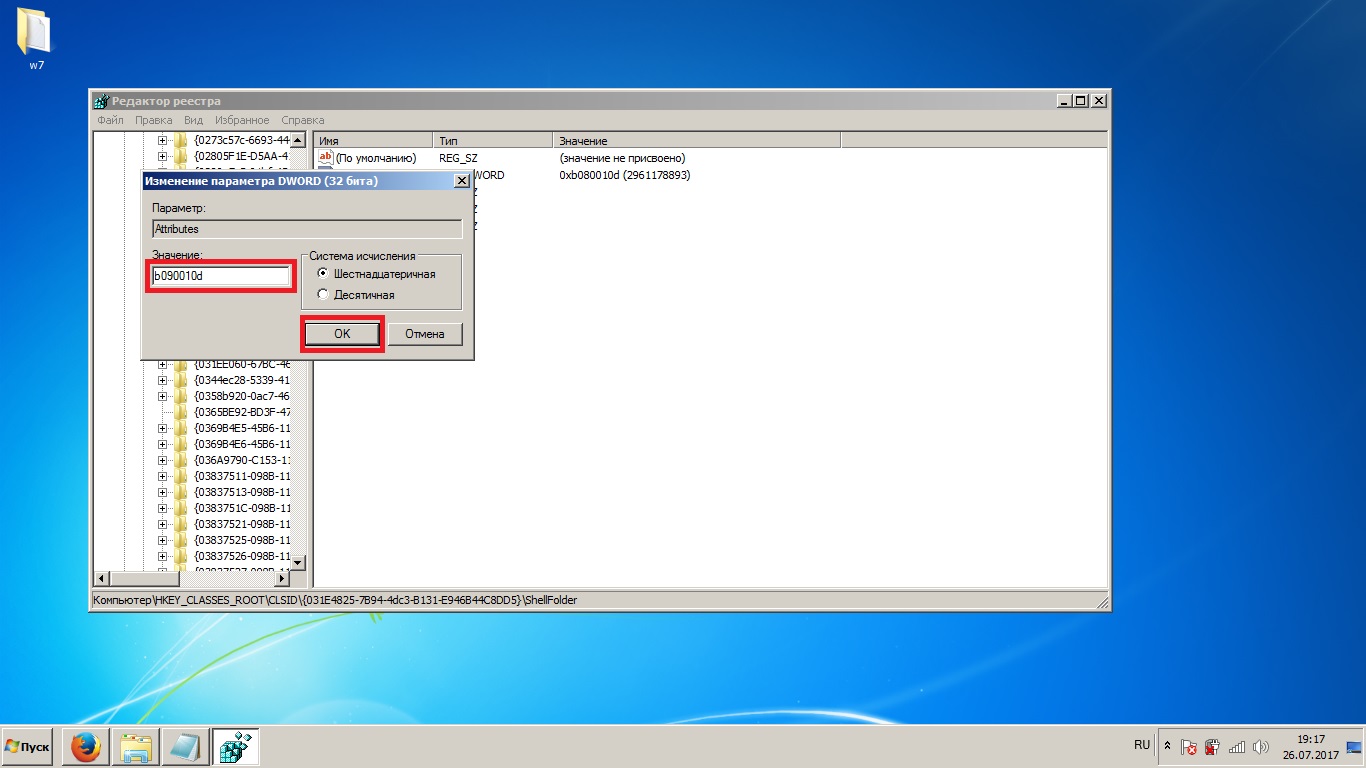Click tree vertical scrollbar down arrow

pyautogui.click(x=297, y=562)
